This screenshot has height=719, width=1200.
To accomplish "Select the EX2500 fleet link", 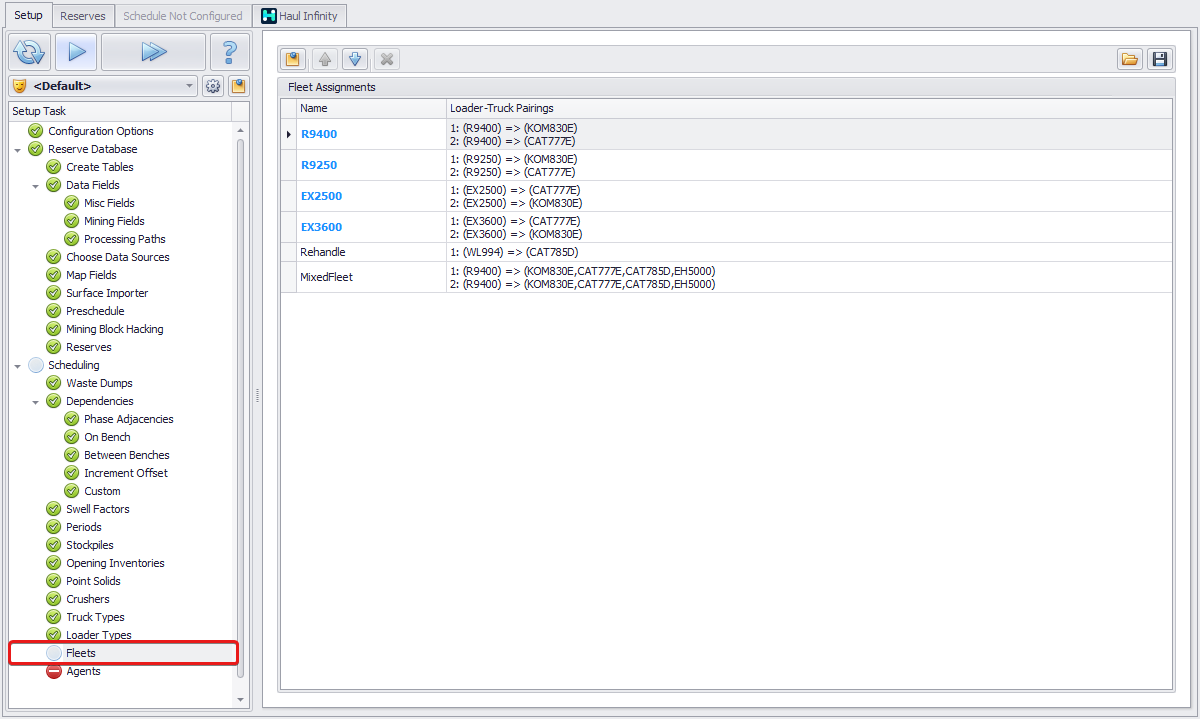I will click(x=321, y=196).
